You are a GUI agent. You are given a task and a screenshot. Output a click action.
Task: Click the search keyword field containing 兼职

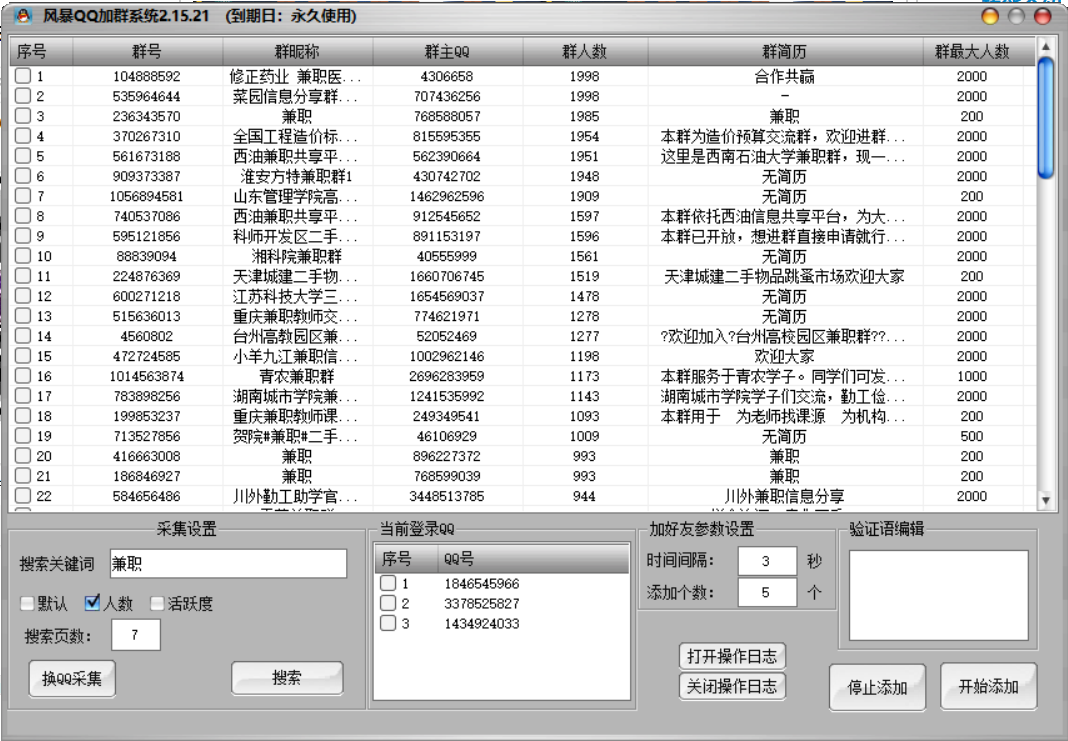click(x=228, y=563)
